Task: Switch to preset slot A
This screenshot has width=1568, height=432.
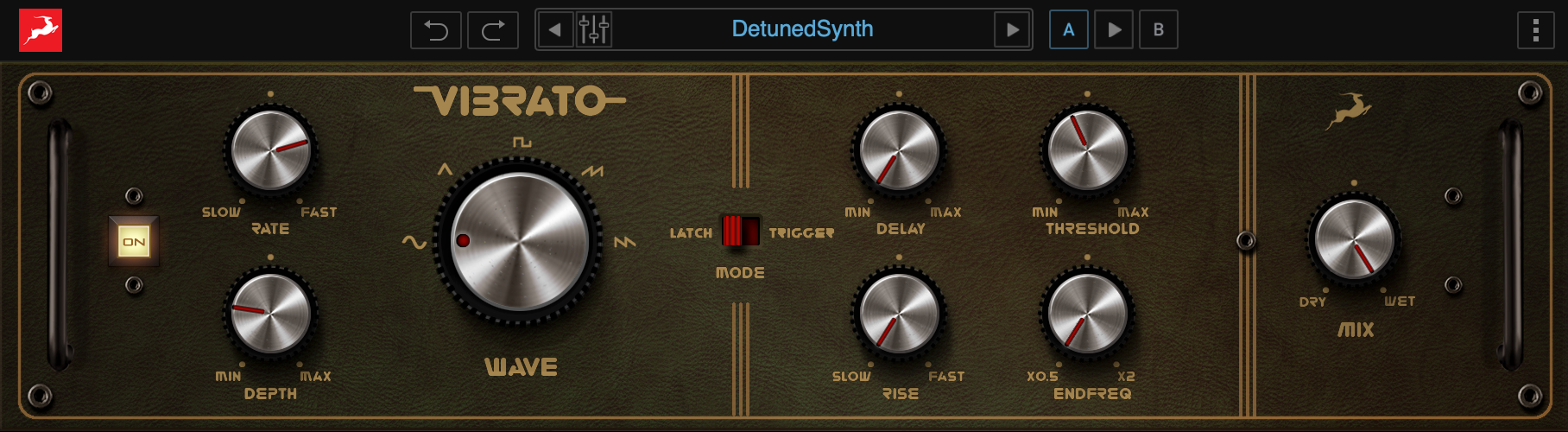Action: pos(1068,30)
